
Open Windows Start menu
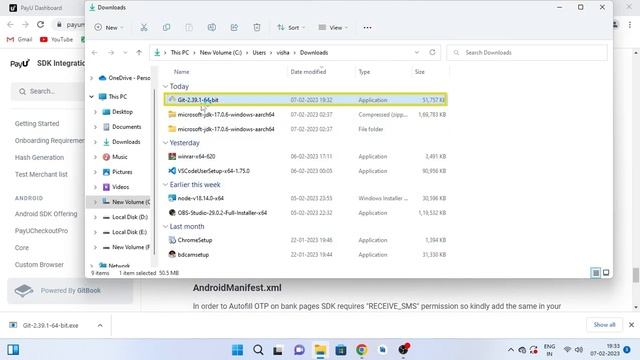(x=238, y=350)
